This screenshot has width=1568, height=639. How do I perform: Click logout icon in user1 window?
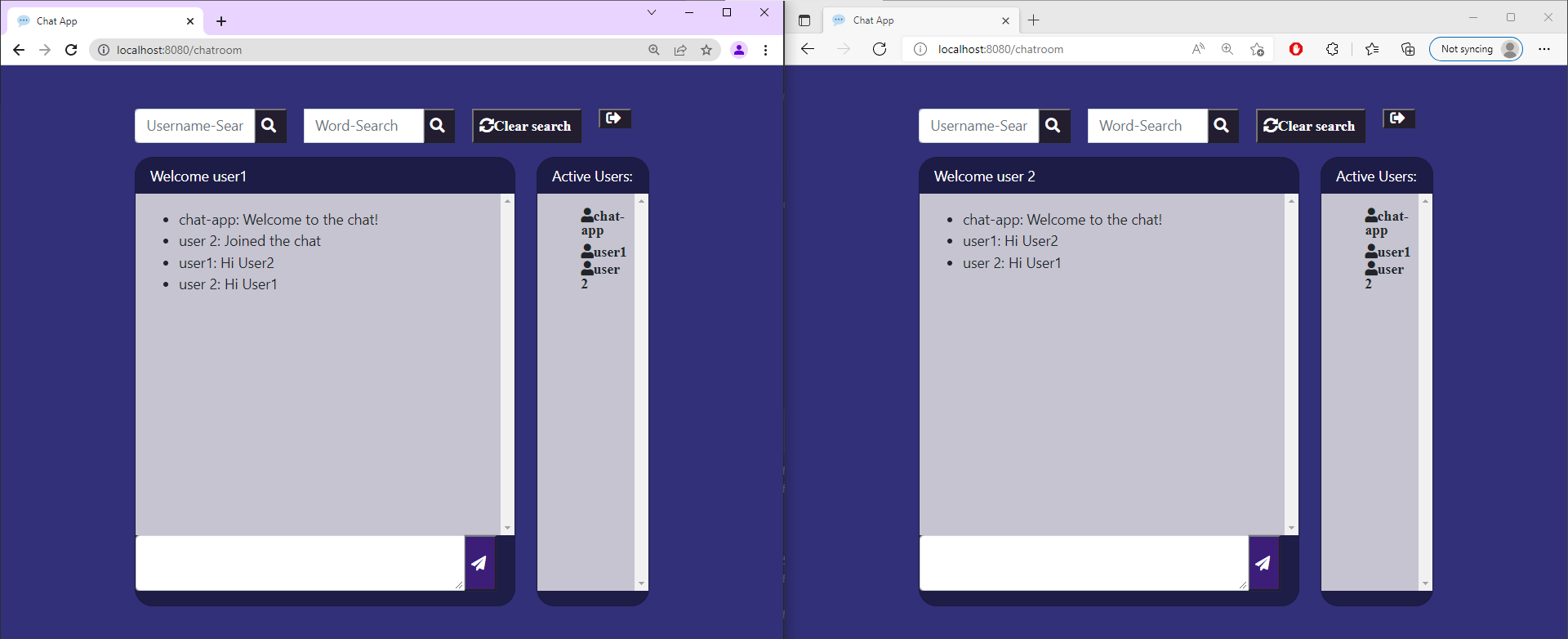click(x=615, y=118)
